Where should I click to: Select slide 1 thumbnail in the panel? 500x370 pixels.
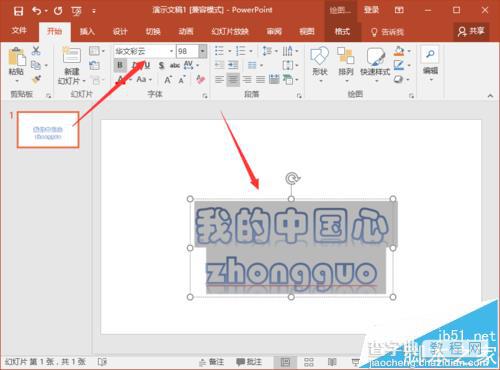click(48, 130)
